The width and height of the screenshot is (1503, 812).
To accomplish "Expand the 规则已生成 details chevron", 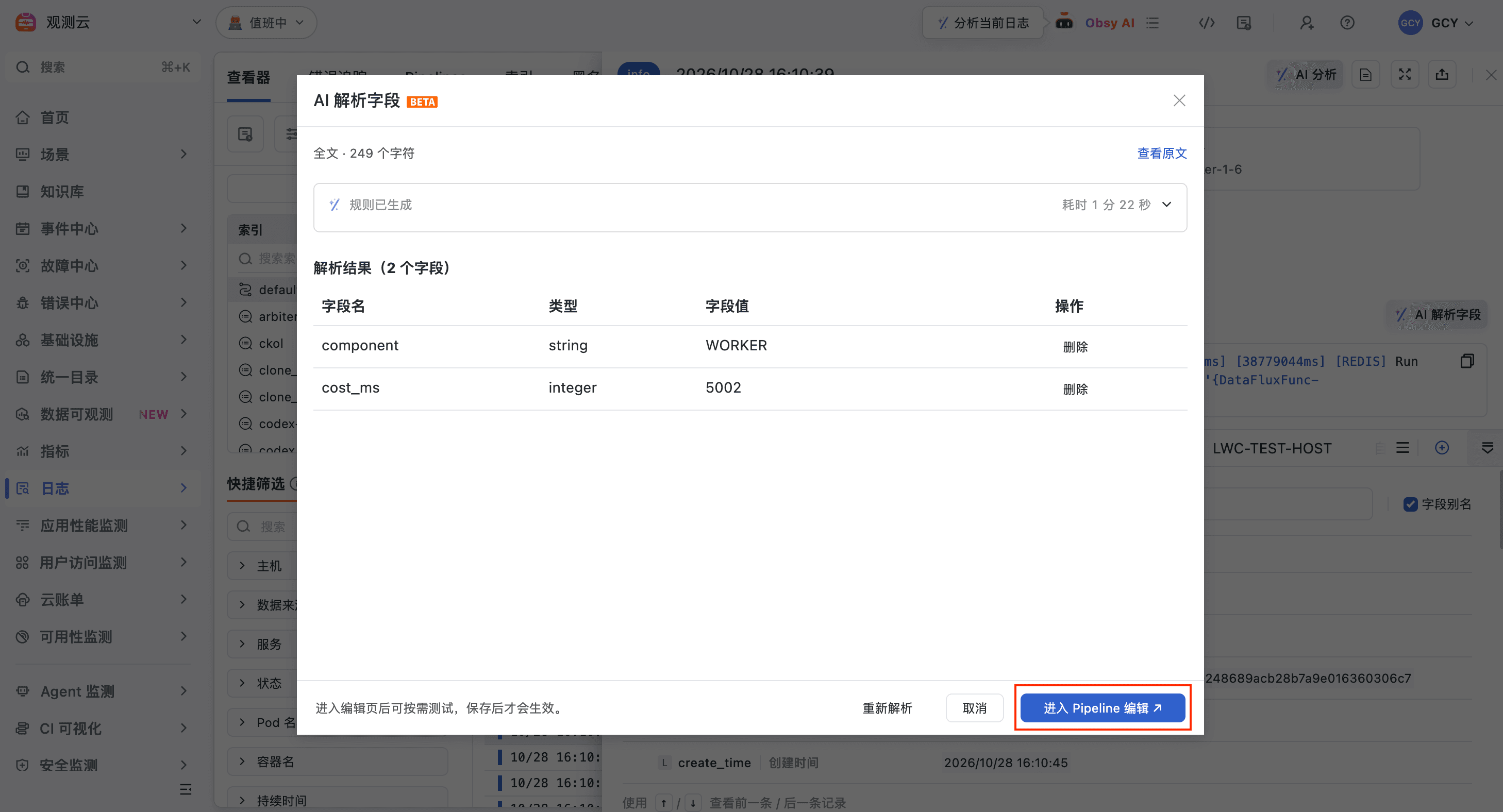I will point(1166,205).
